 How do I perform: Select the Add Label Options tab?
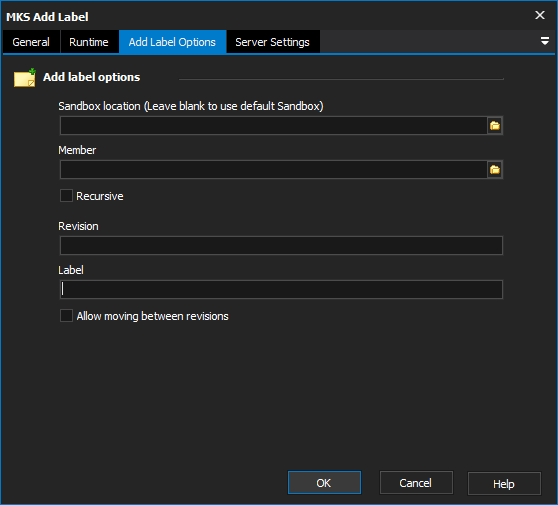tap(172, 42)
